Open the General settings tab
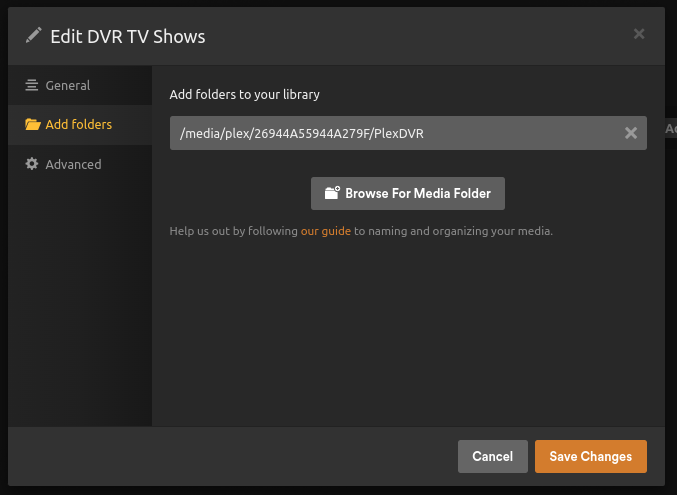 pos(80,86)
